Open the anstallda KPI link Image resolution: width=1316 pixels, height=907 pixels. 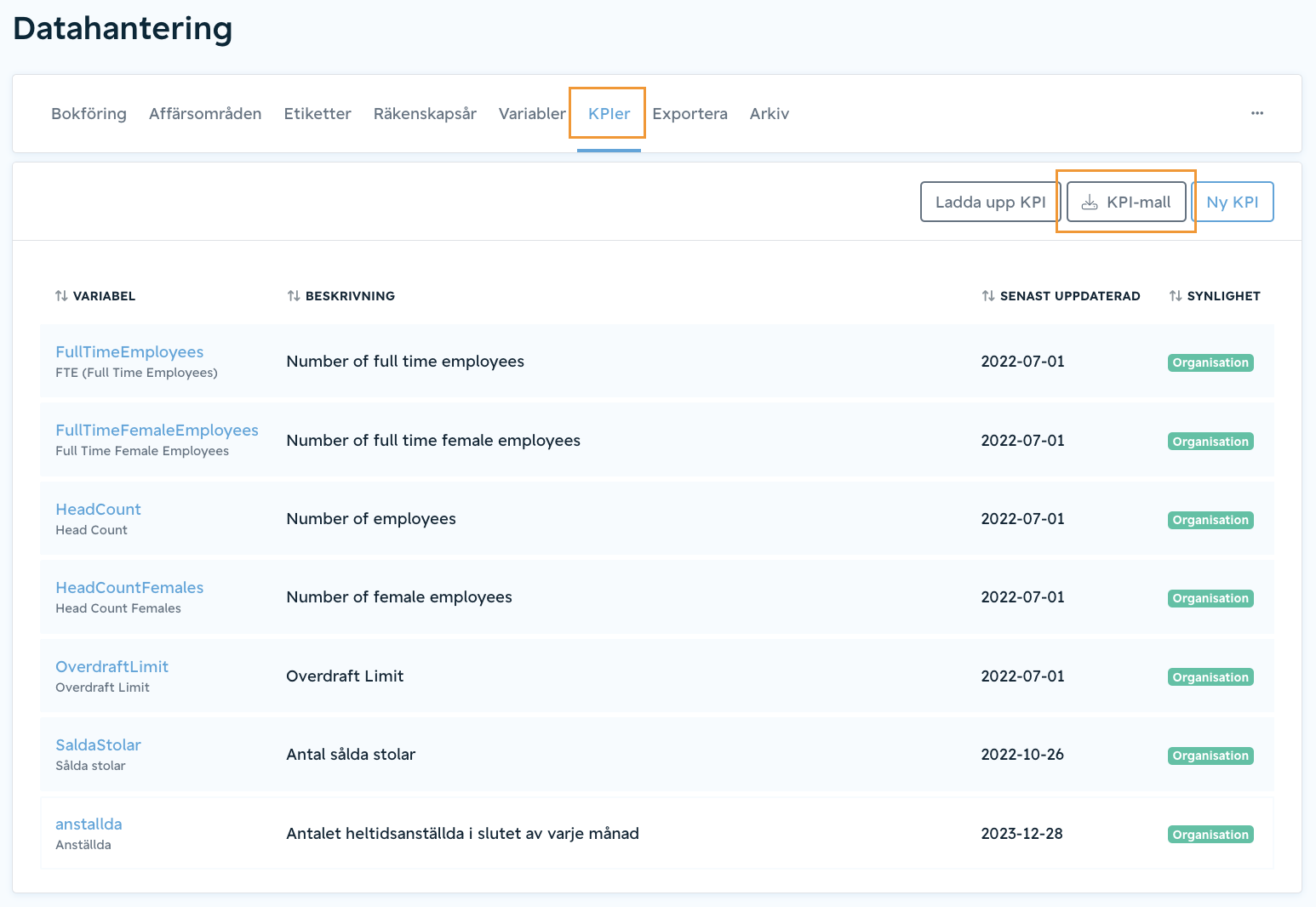[x=89, y=824]
